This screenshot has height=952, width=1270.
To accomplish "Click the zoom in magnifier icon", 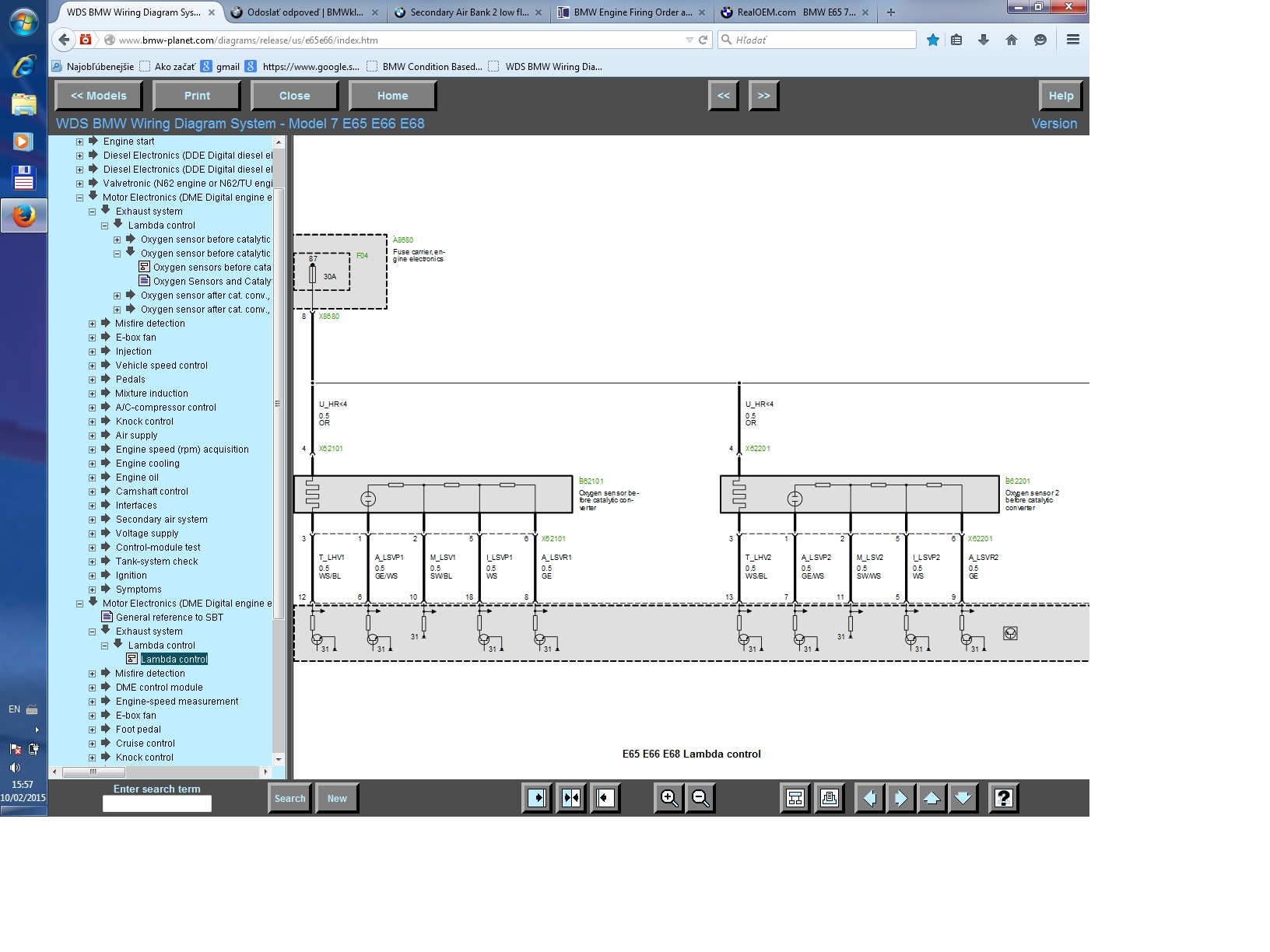I will point(668,798).
